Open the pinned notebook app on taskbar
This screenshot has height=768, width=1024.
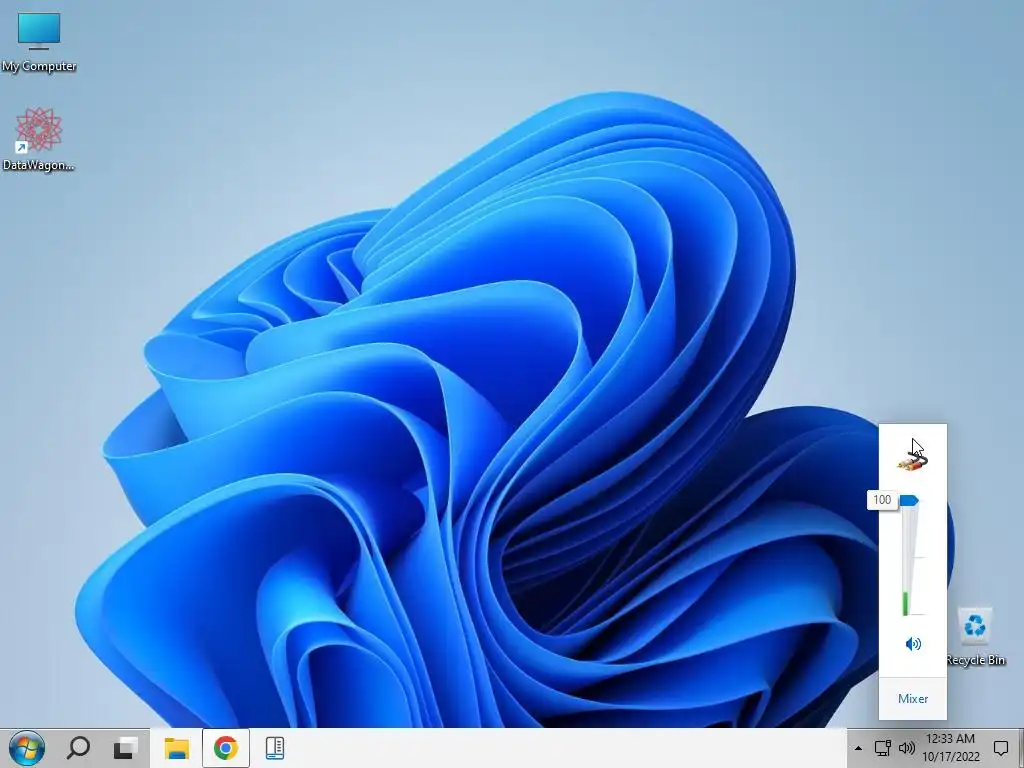(275, 748)
